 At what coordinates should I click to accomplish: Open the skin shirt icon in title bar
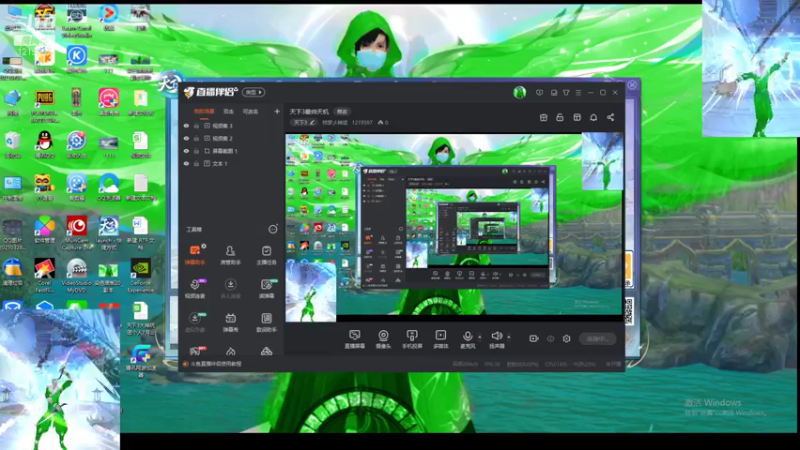click(566, 93)
